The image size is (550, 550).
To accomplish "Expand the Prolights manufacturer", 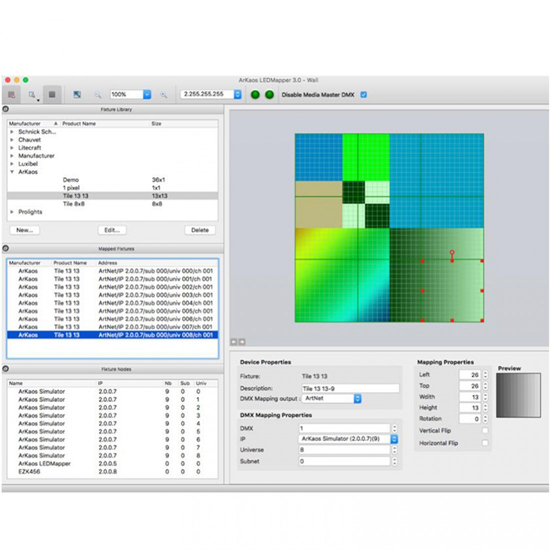I will (x=12, y=212).
